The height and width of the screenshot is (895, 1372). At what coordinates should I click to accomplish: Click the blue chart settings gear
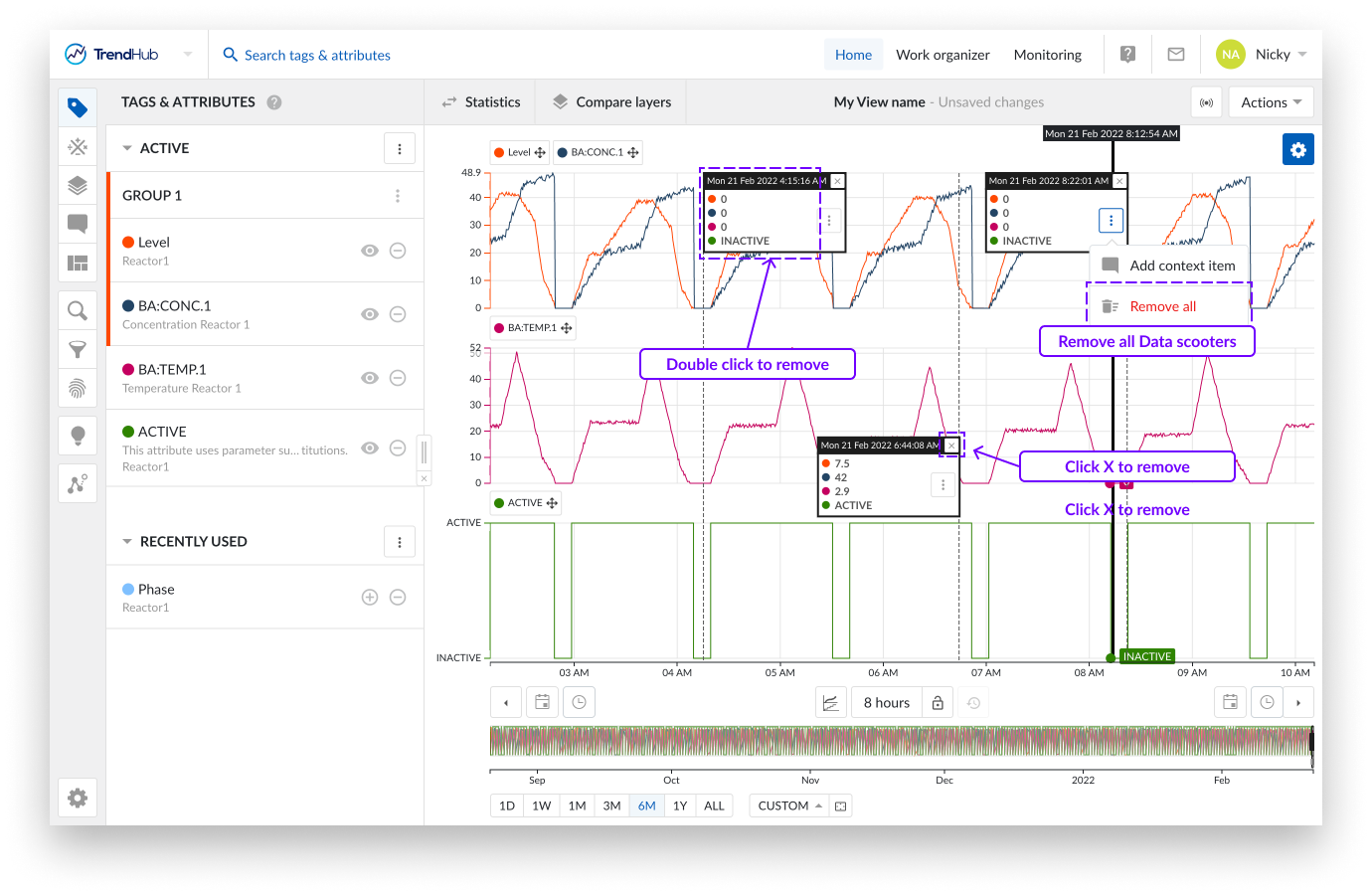1297,149
